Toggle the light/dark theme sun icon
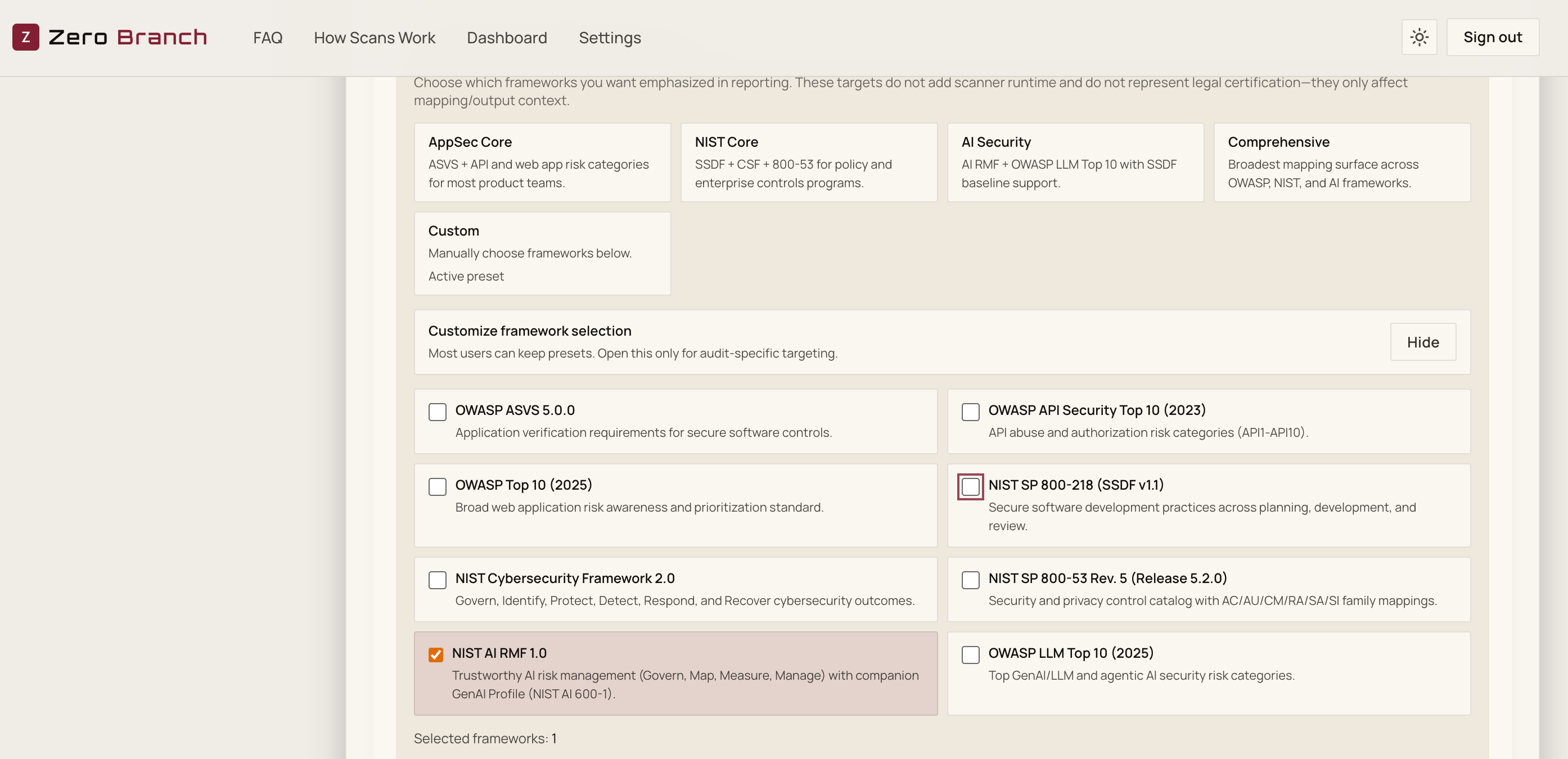This screenshot has width=1568, height=759. click(1419, 37)
